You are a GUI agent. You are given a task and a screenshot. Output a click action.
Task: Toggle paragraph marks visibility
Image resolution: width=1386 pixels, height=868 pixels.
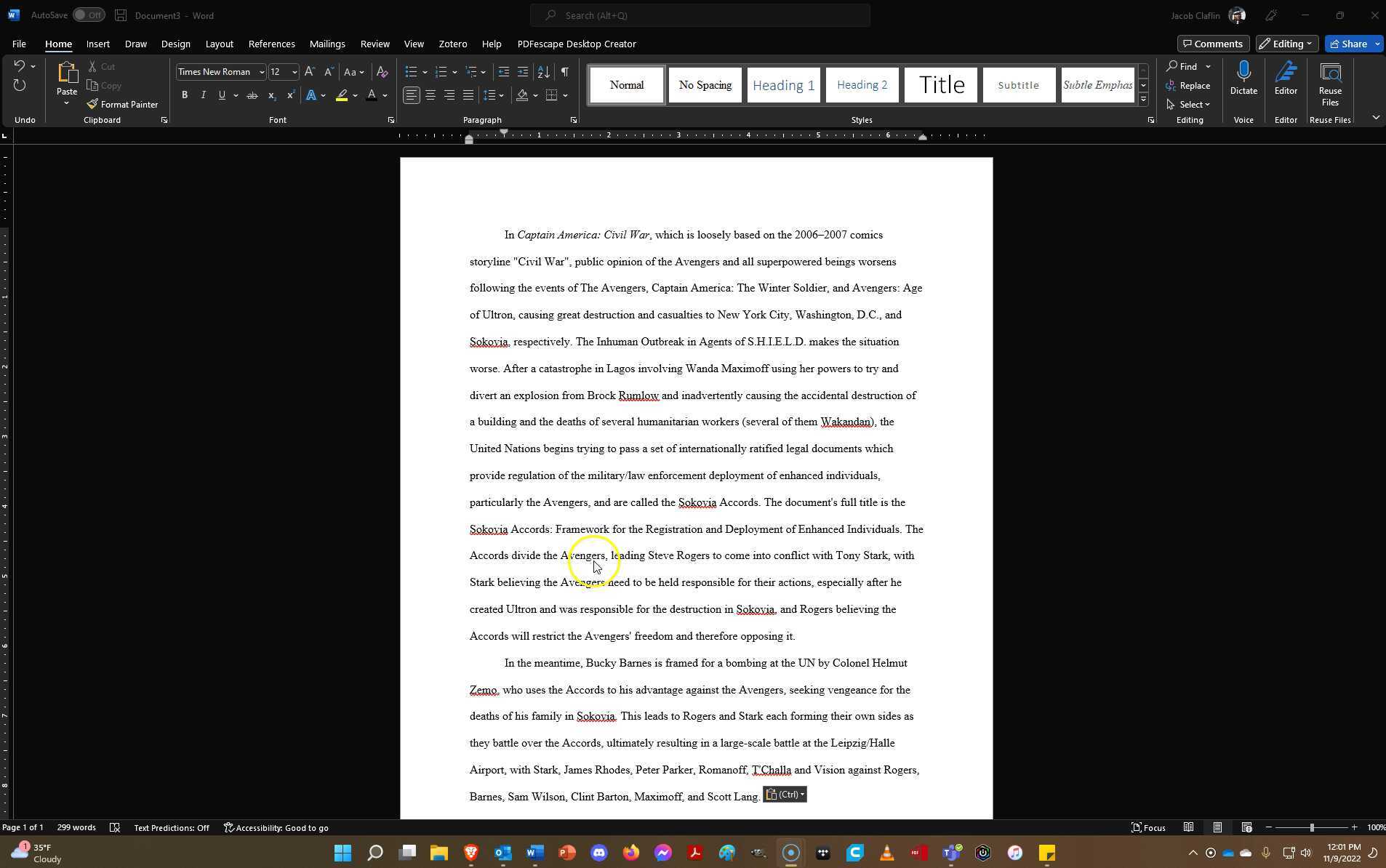[565, 71]
